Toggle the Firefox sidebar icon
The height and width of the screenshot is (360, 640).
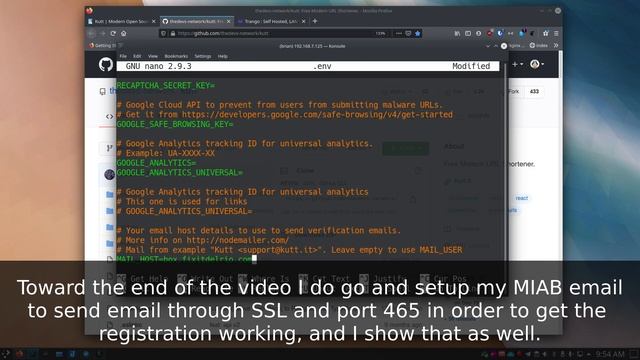coord(468,33)
